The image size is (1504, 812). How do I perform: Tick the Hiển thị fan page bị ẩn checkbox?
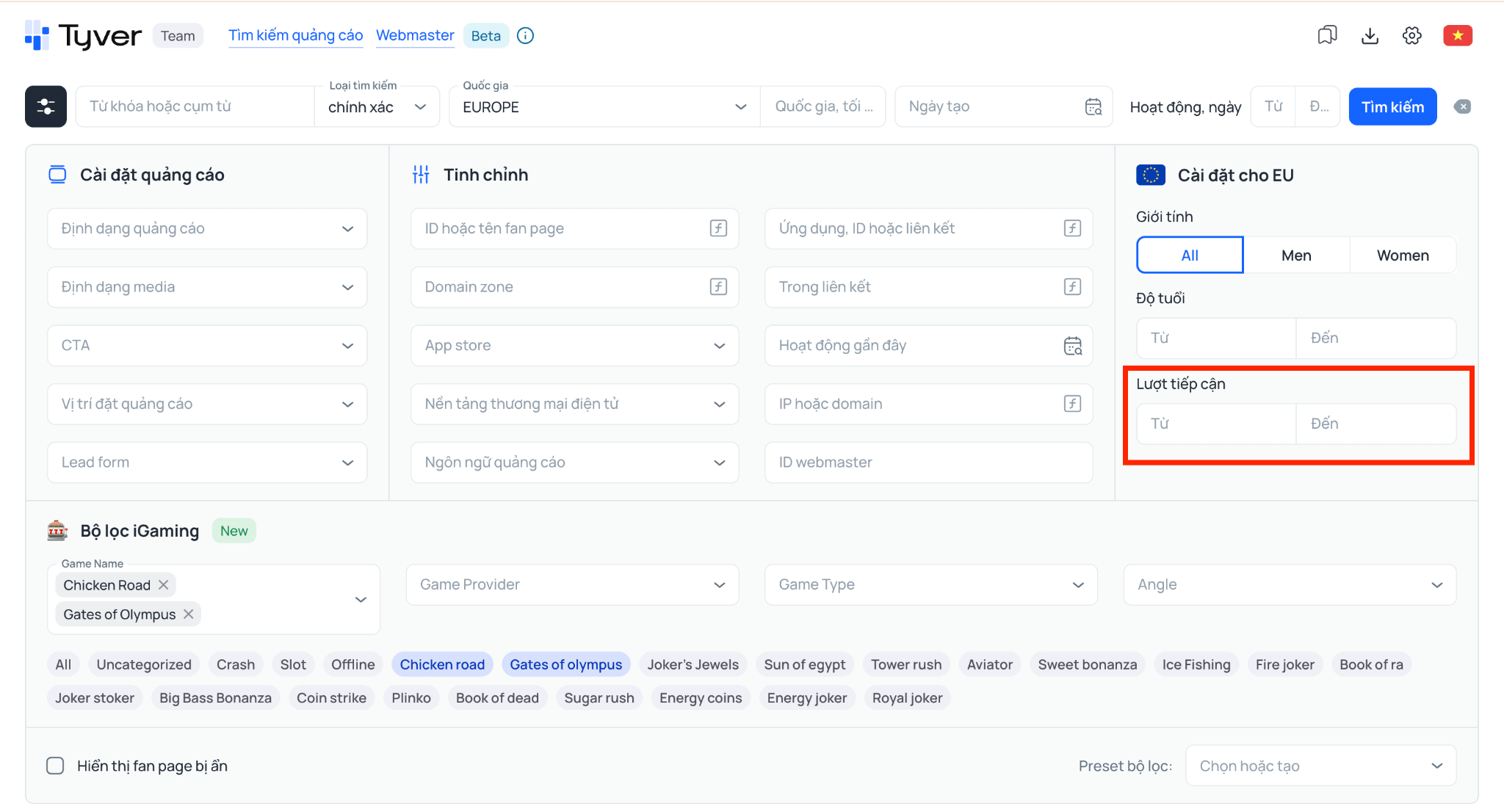click(55, 766)
